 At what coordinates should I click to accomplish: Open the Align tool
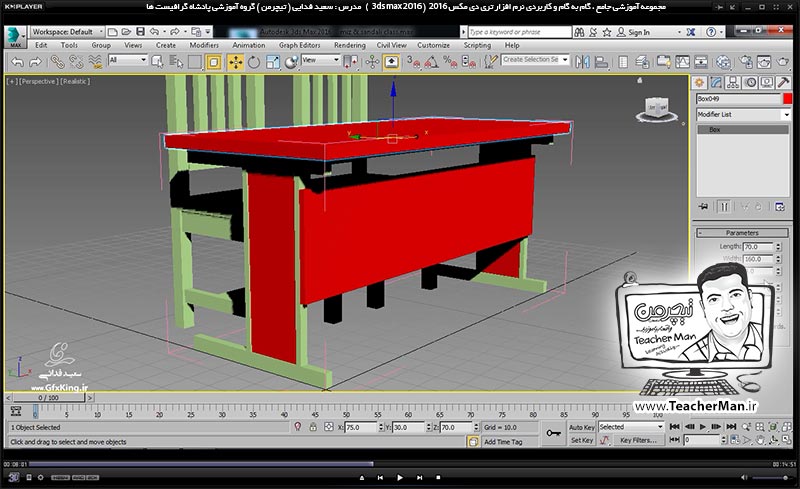click(602, 62)
